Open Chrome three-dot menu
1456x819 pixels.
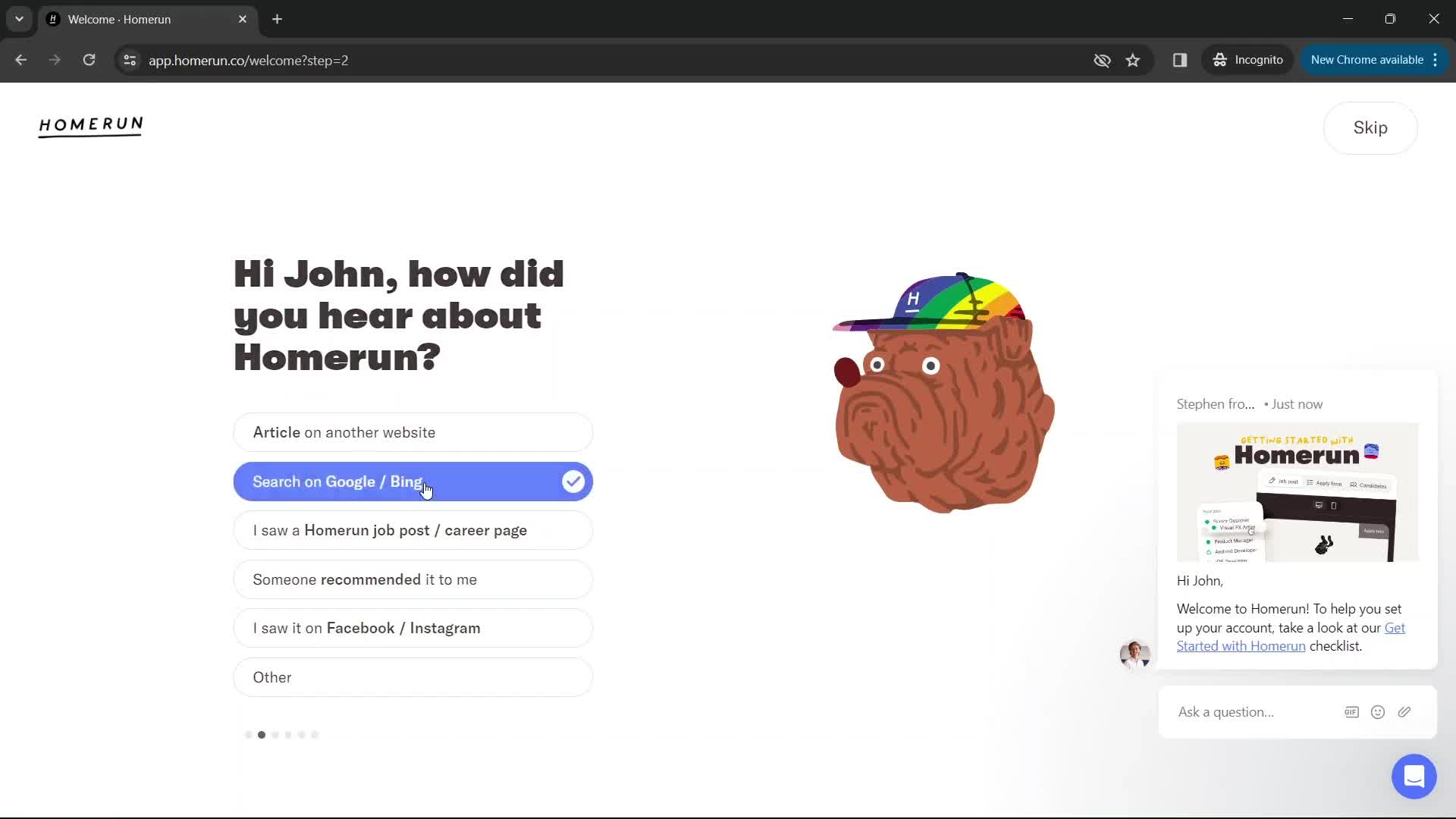[x=1436, y=60]
